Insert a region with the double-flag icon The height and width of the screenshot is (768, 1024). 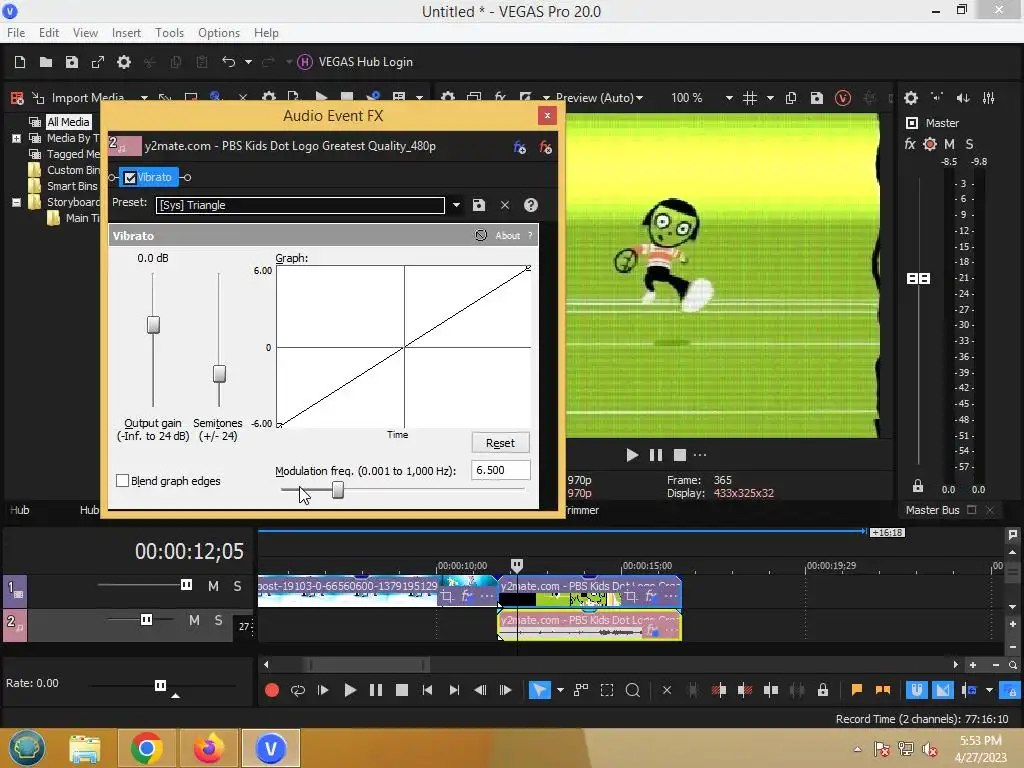click(883, 690)
